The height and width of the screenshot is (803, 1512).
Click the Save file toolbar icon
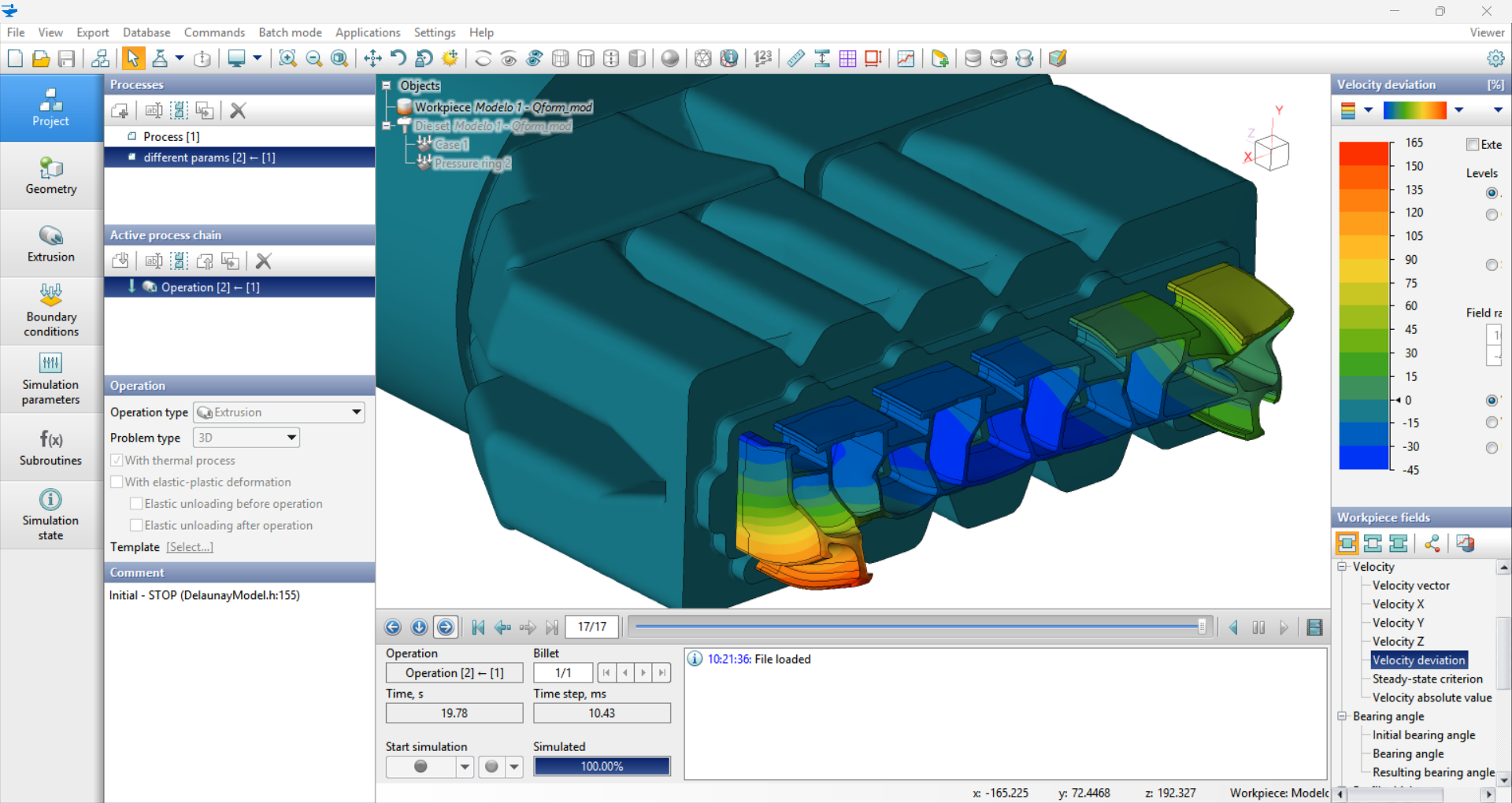pyautogui.click(x=67, y=58)
